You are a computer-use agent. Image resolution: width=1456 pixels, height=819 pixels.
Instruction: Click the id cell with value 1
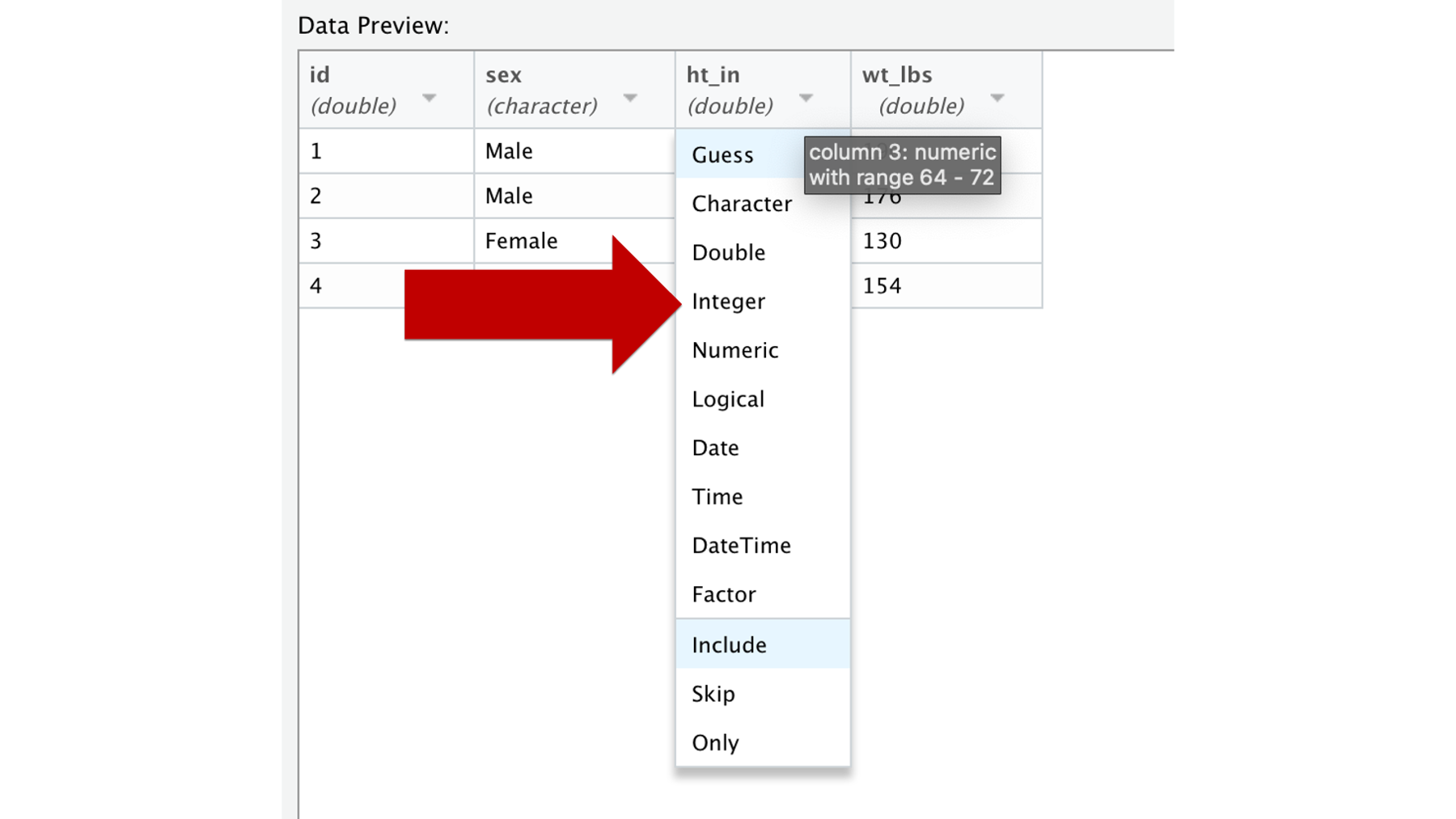point(386,151)
